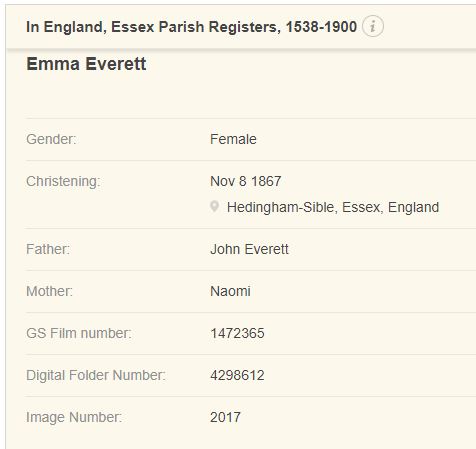Select the Emma Everett name heading
The width and height of the screenshot is (476, 449).
pyautogui.click(x=86, y=64)
